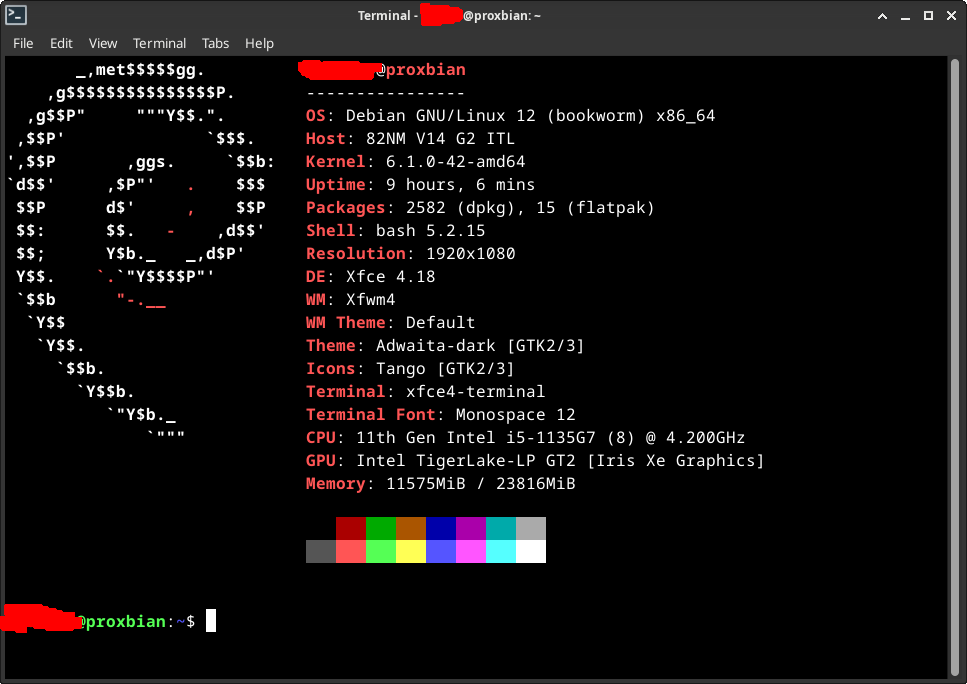
Task: Click the CPU value '11th Gen Intel i5-1135G7'
Action: (x=475, y=438)
